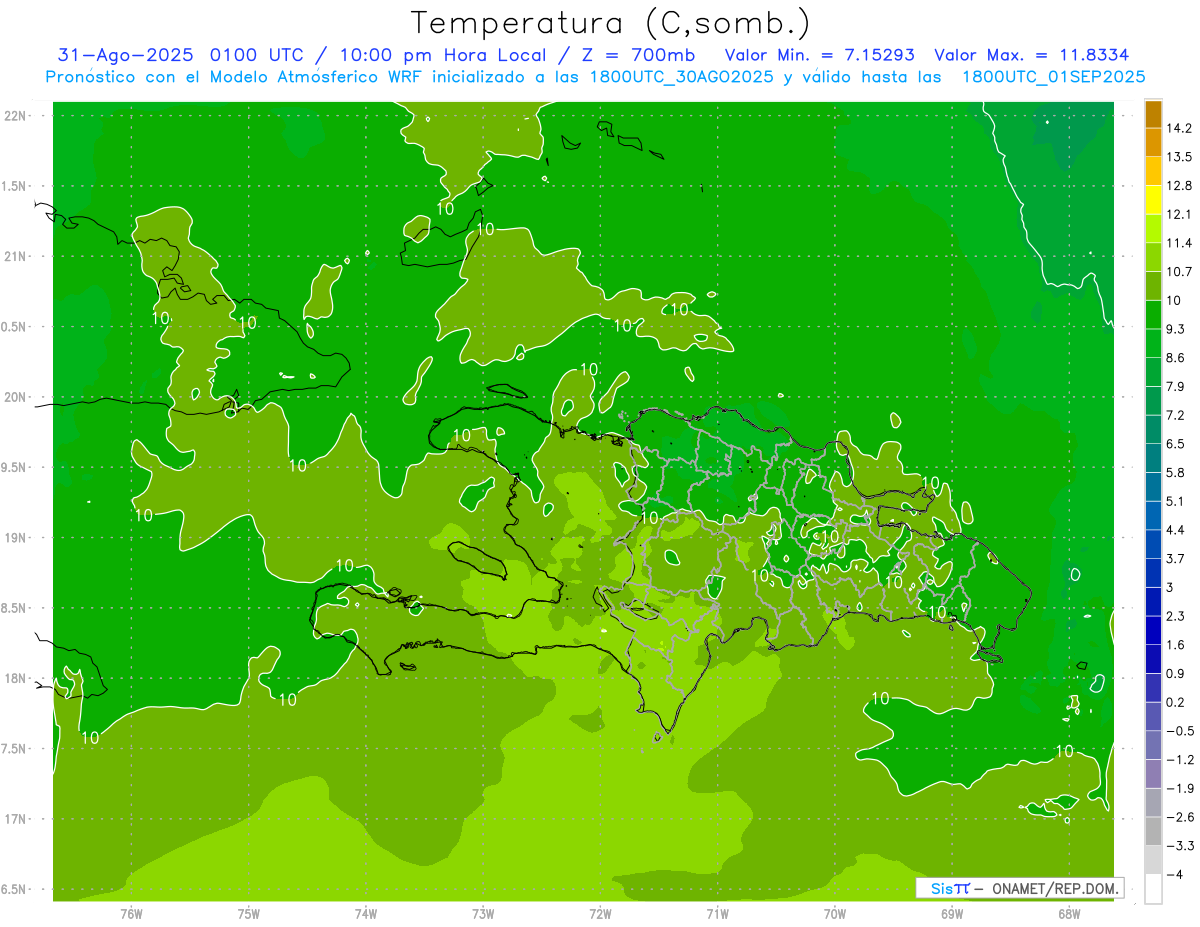Pick the blue swatch between 3.7 and 4.4
Viewport: 1200px width, 927px height.
(x=1153, y=545)
